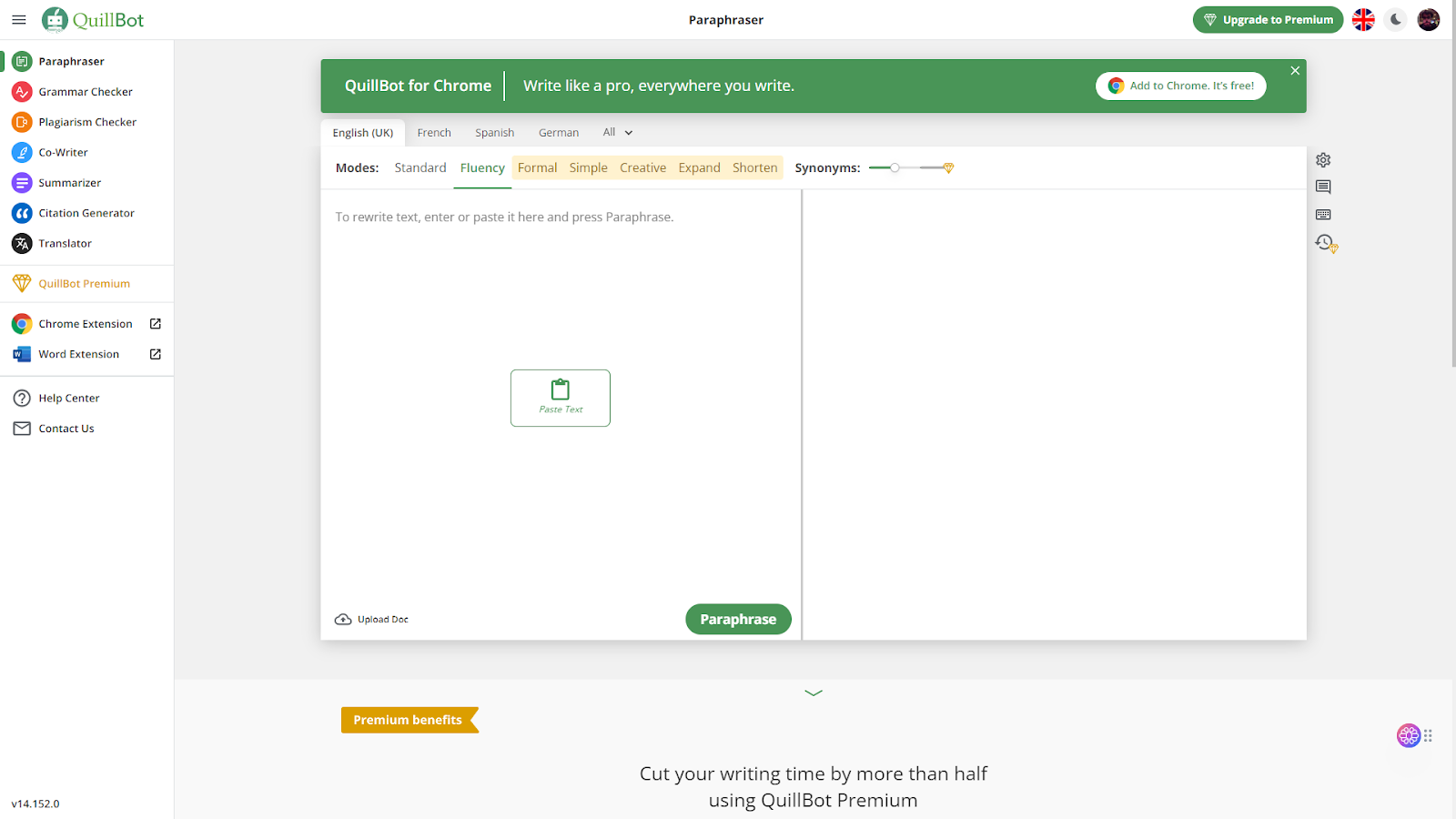Screen dimensions: 1456x819
Task: Switch to Fluency mode
Action: pyautogui.click(x=482, y=167)
